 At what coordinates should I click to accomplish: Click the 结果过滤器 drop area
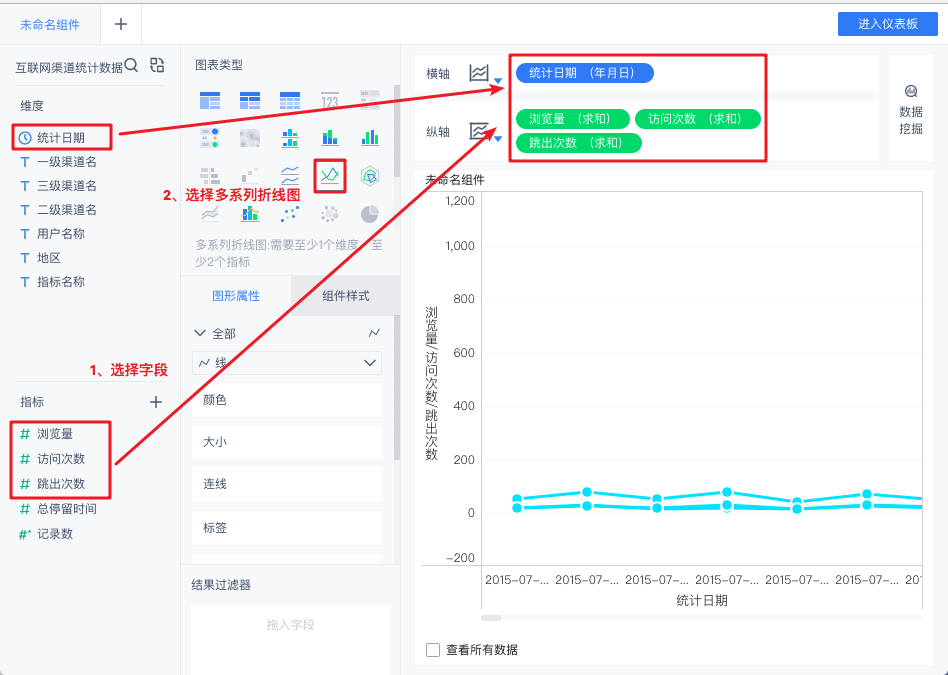point(291,638)
